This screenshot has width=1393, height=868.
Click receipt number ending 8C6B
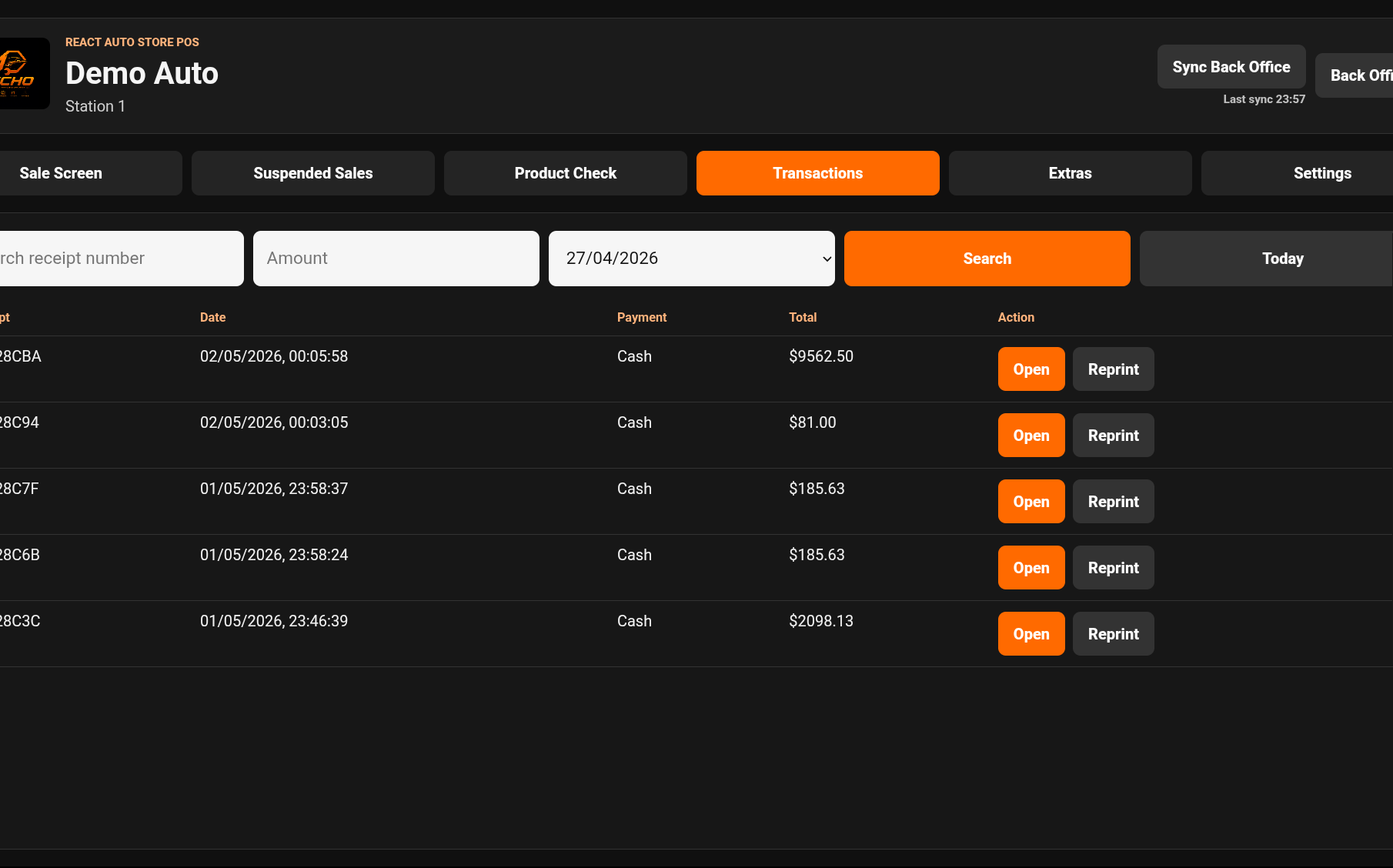tap(20, 555)
